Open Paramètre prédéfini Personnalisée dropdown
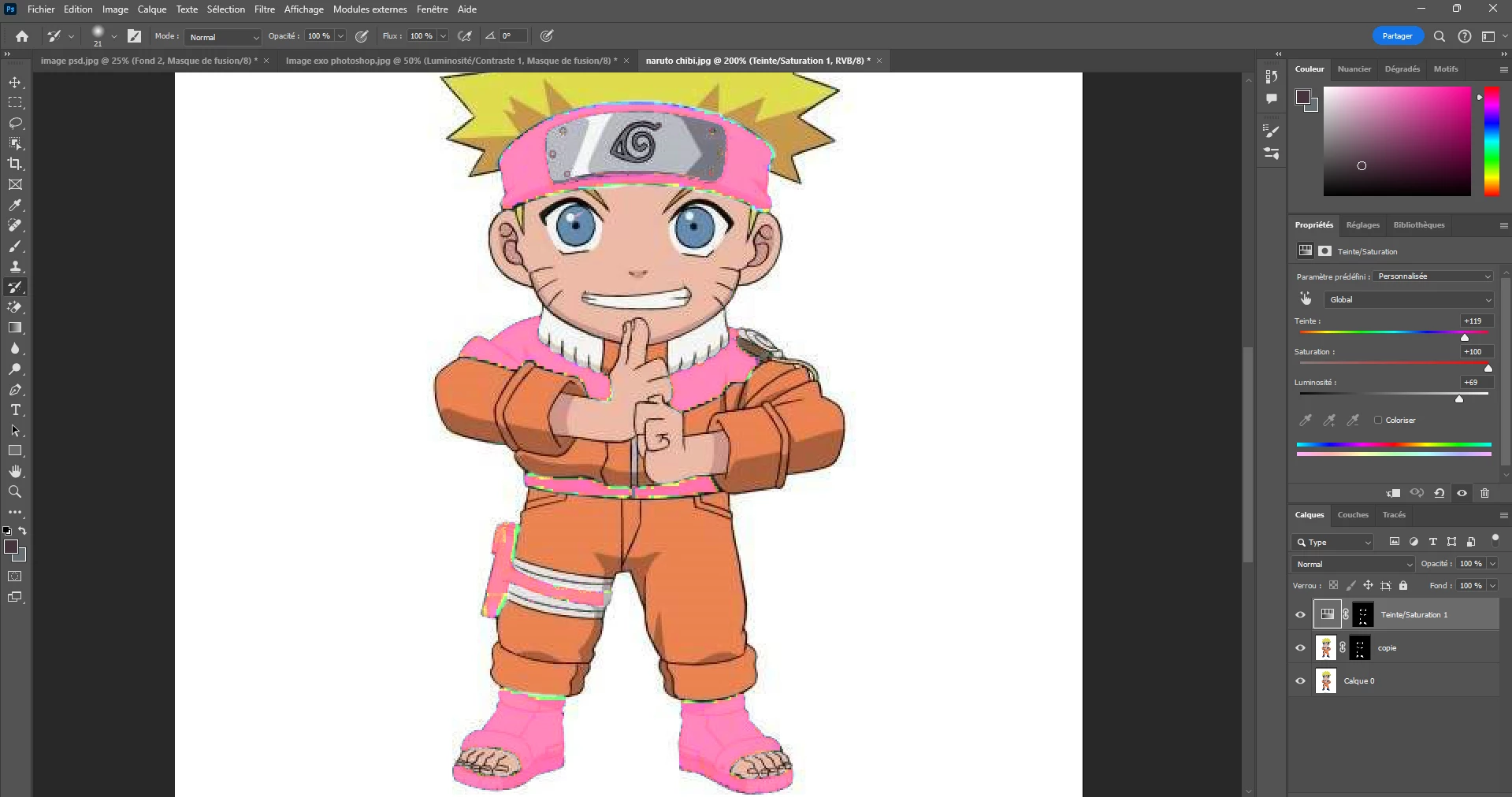Viewport: 1512px width, 797px height. (1434, 276)
